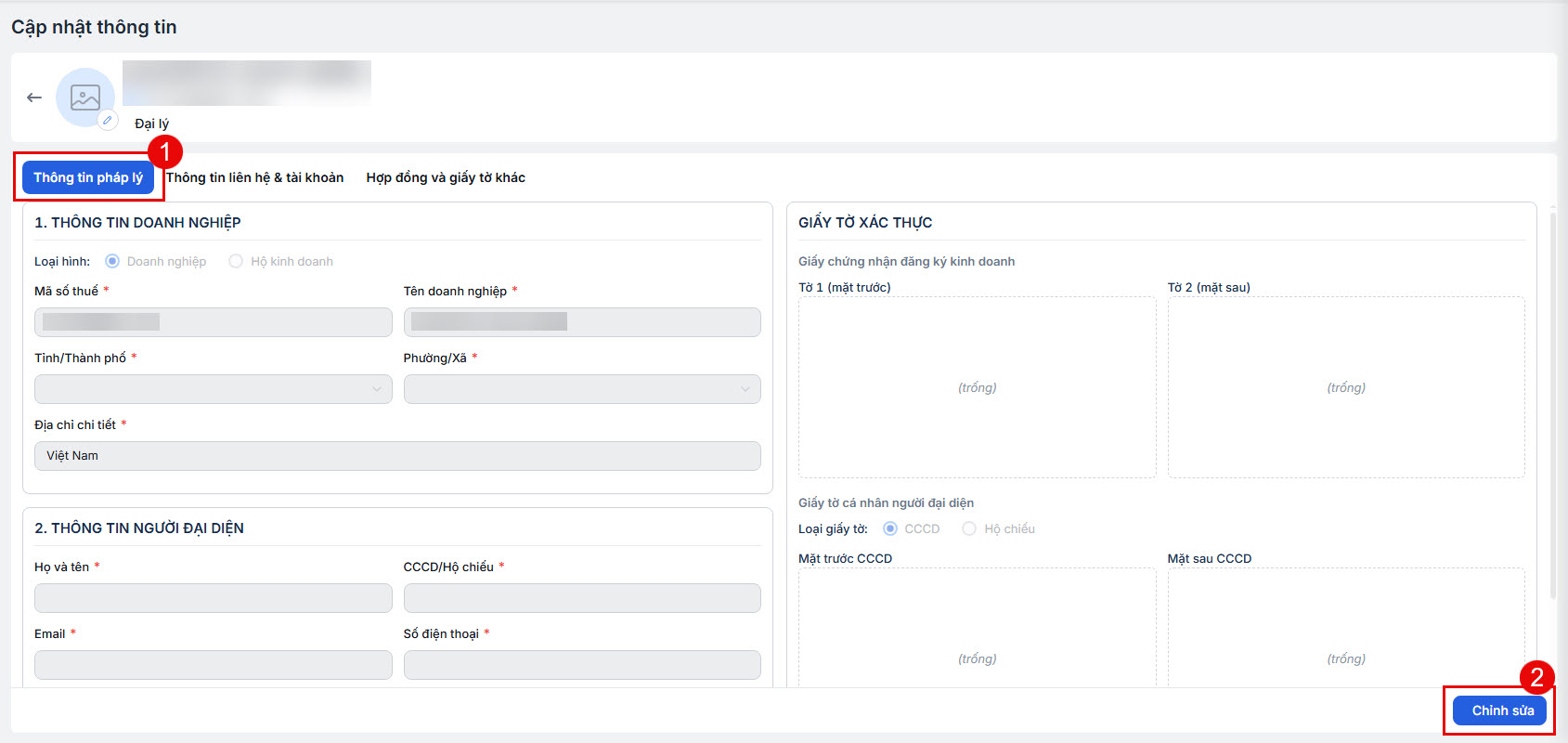Viewport: 1568px width, 743px height.
Task: Click the GIẤY TỜ XÁC THỰC heading
Action: pos(865,222)
